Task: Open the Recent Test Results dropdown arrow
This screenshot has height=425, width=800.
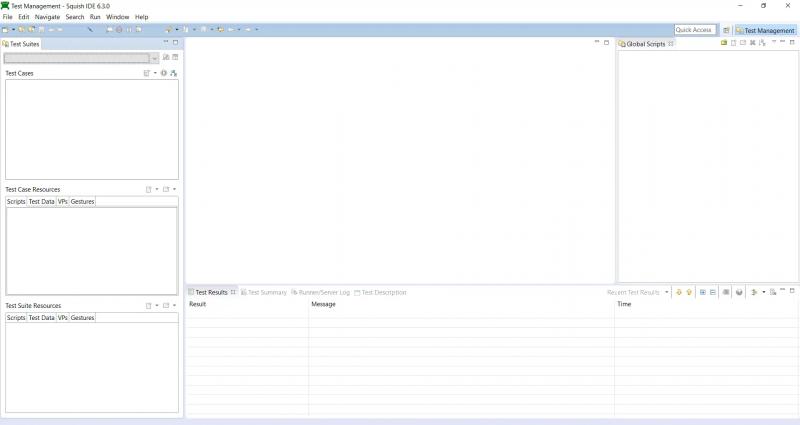Action: (x=667, y=292)
